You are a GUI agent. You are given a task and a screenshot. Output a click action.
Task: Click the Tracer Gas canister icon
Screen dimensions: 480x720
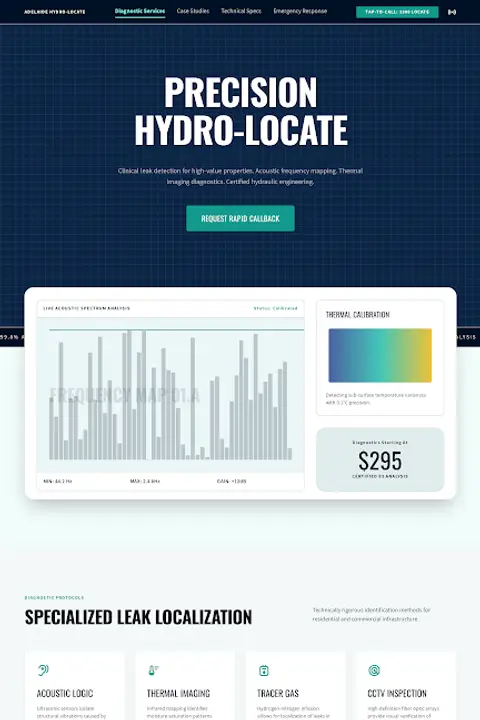(x=264, y=670)
